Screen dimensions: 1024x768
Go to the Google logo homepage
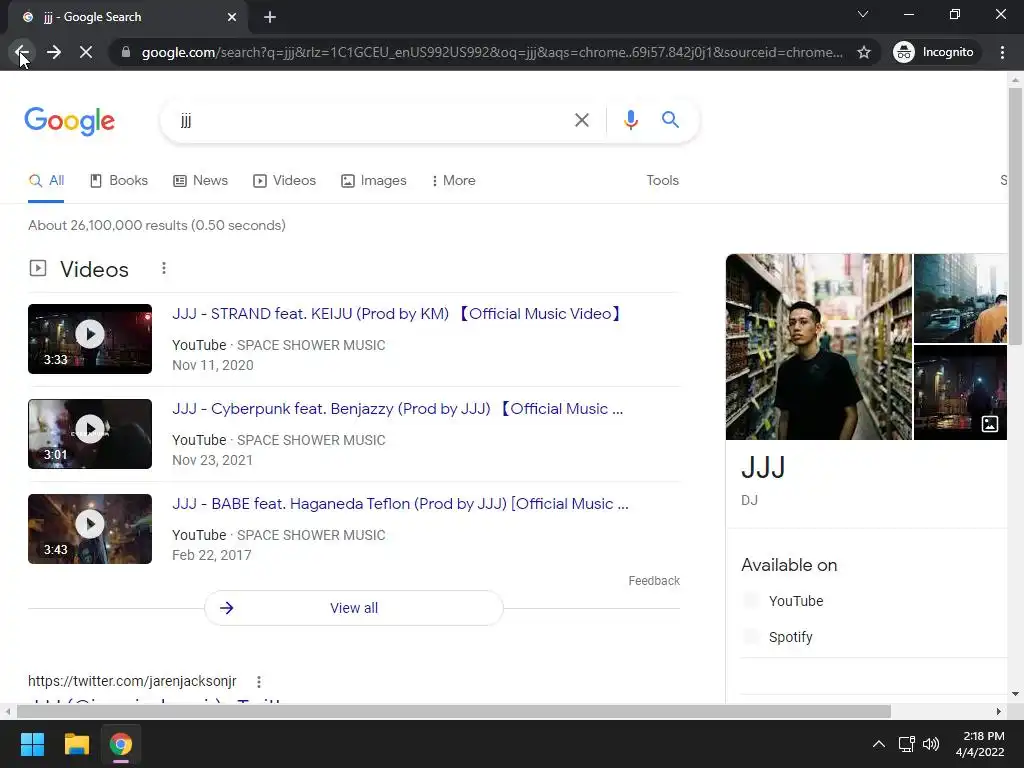(x=70, y=121)
